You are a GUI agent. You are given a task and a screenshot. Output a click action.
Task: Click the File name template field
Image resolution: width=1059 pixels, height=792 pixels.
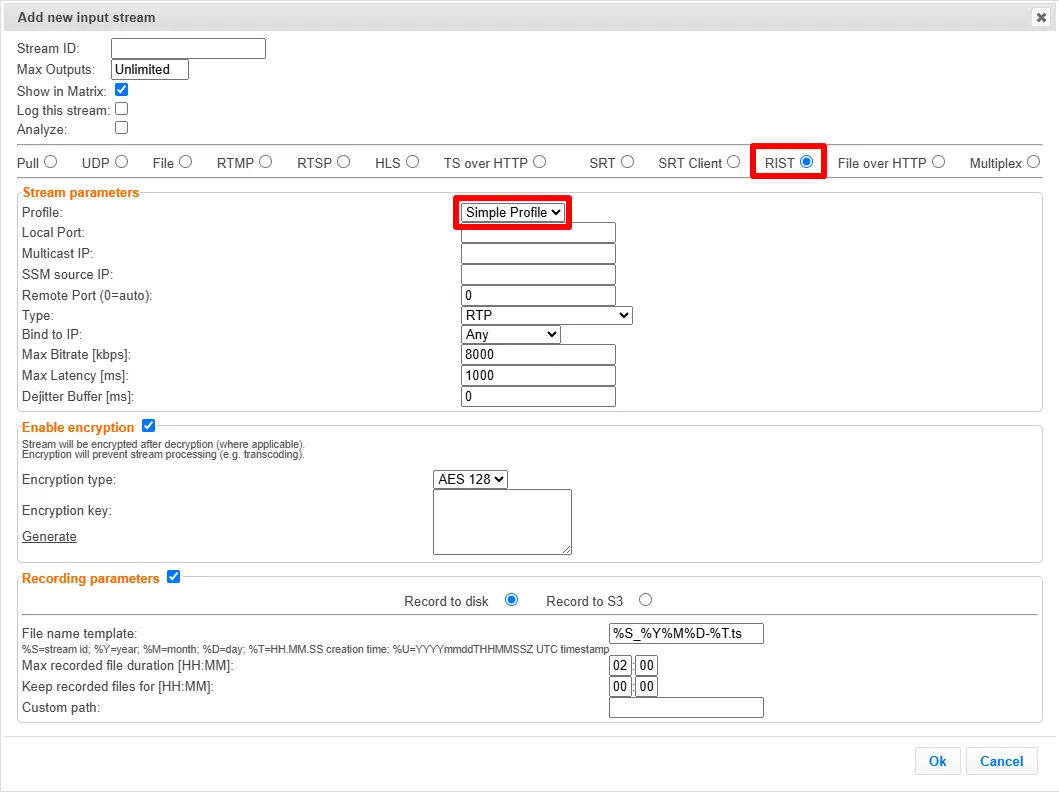pos(686,633)
